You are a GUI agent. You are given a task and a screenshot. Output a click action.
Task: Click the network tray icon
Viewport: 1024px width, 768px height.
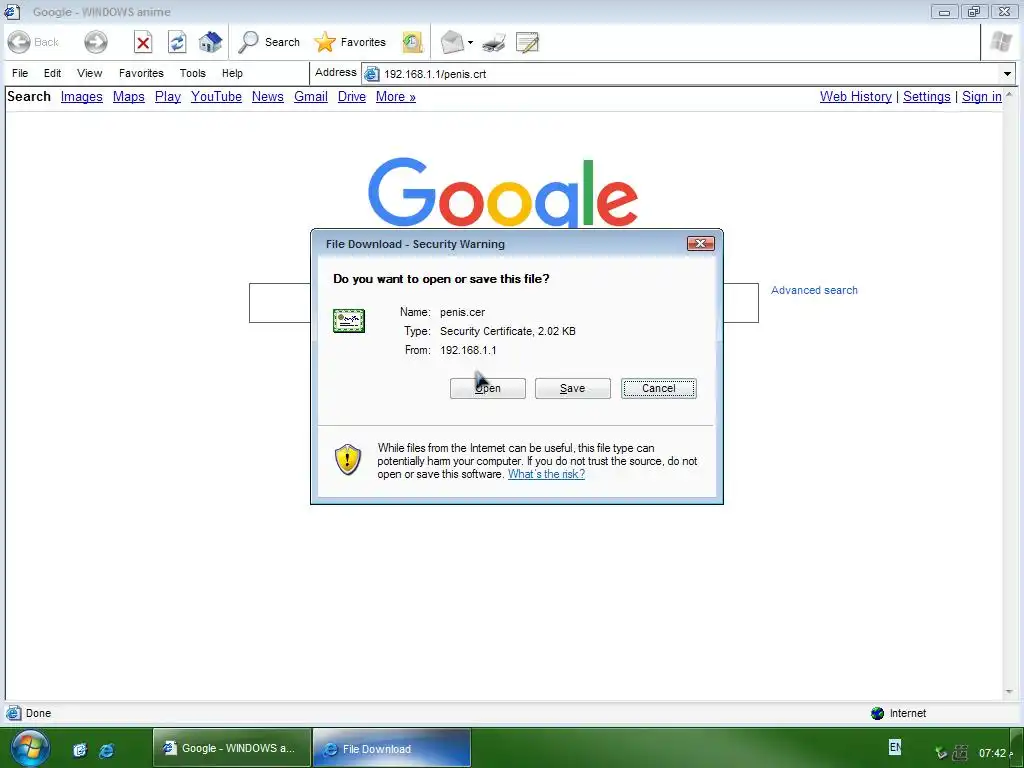point(961,752)
